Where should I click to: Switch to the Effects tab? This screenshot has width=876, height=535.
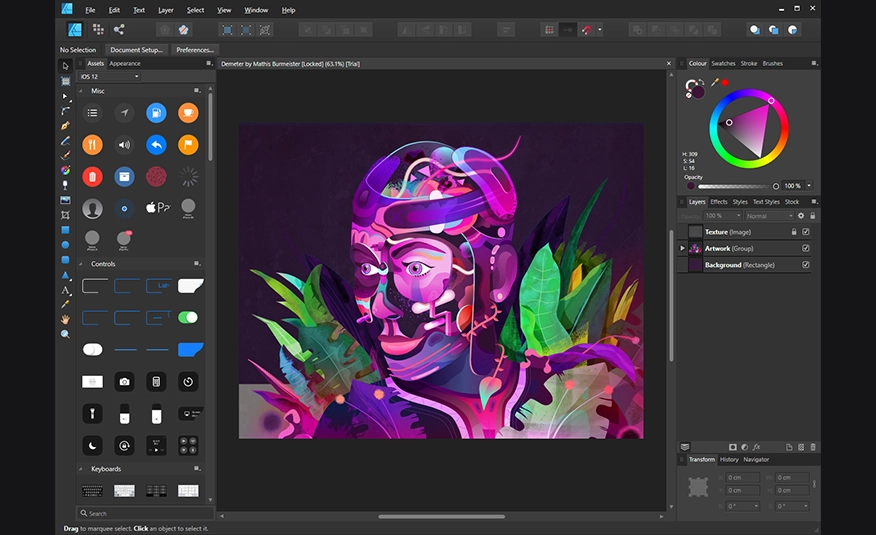[x=718, y=202]
